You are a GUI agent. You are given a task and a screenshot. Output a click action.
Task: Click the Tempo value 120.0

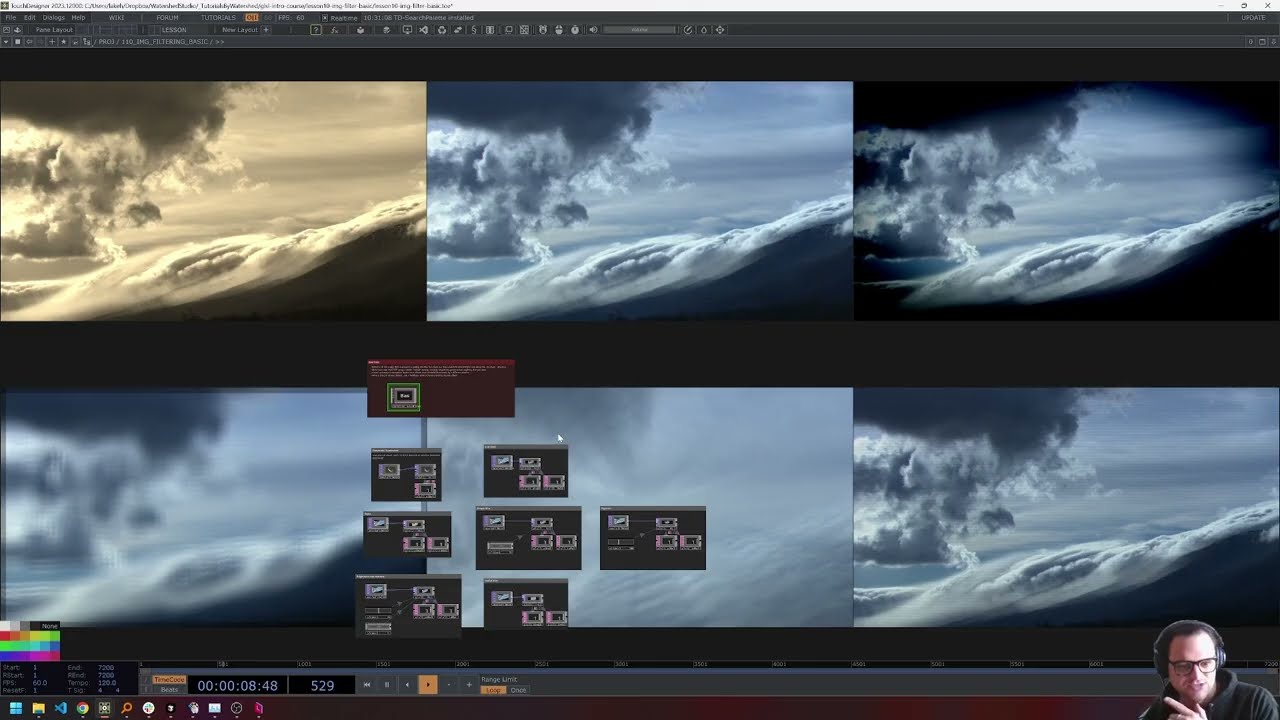107,683
